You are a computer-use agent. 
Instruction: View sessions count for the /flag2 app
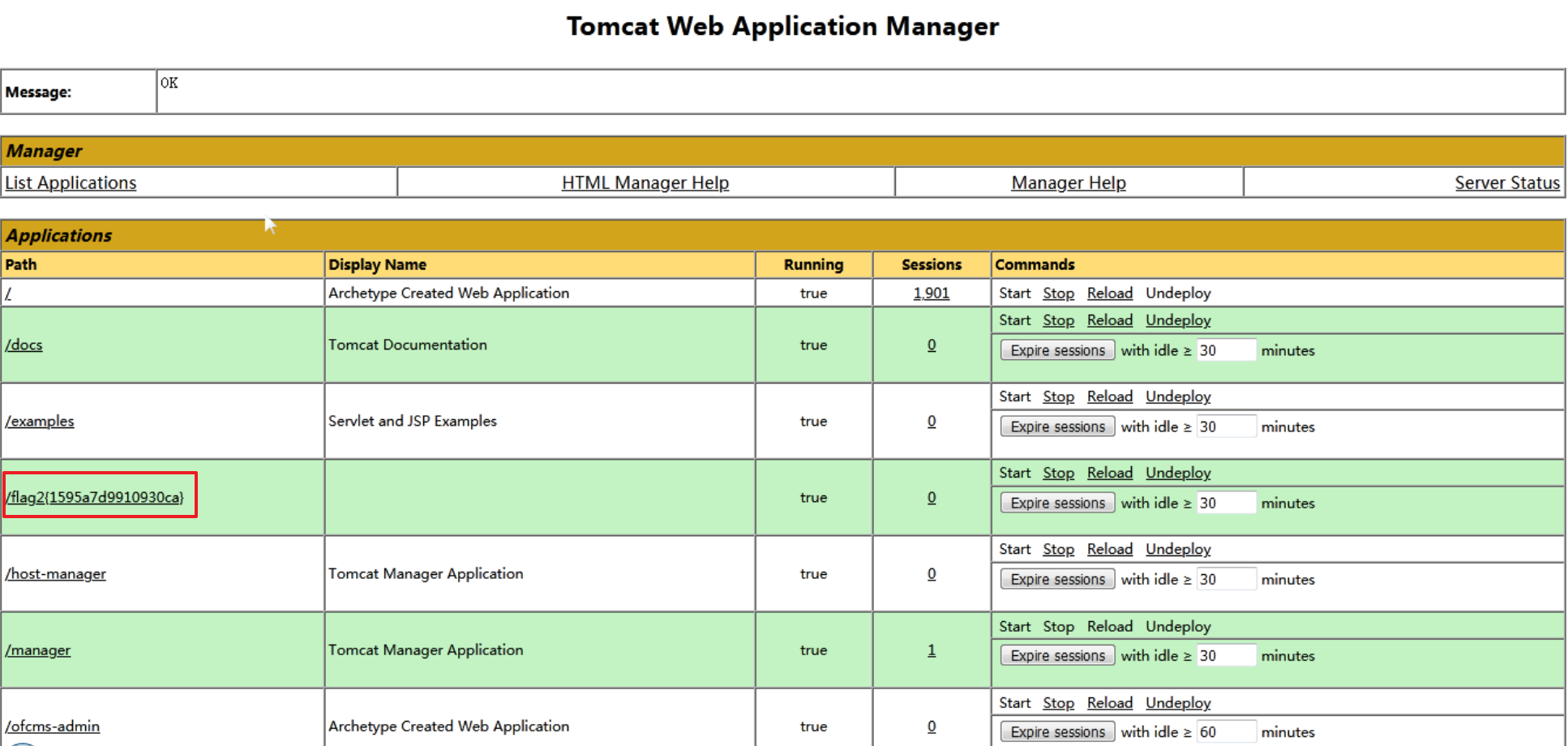pyautogui.click(x=932, y=497)
